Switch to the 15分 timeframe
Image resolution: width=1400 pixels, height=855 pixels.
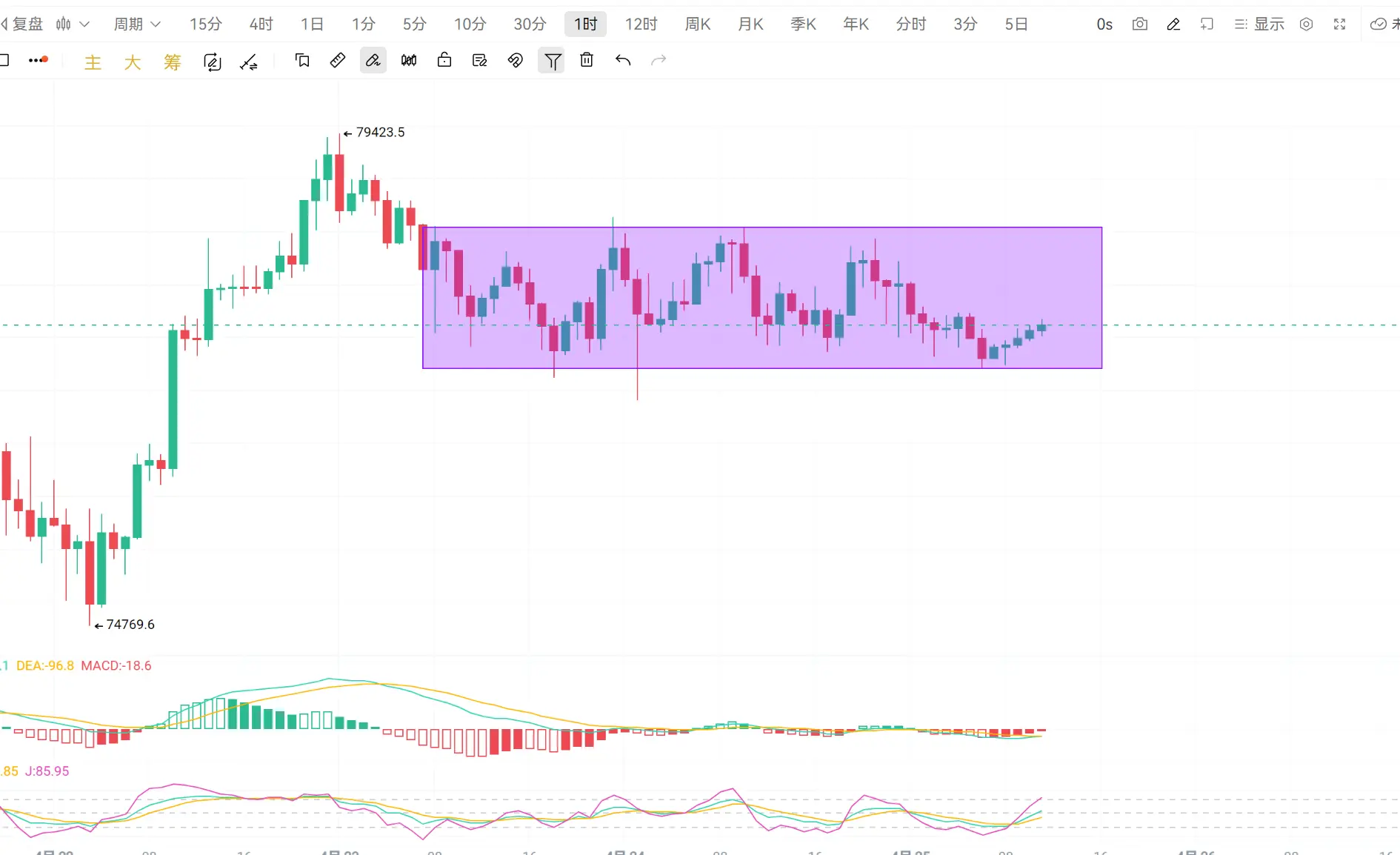pyautogui.click(x=205, y=24)
